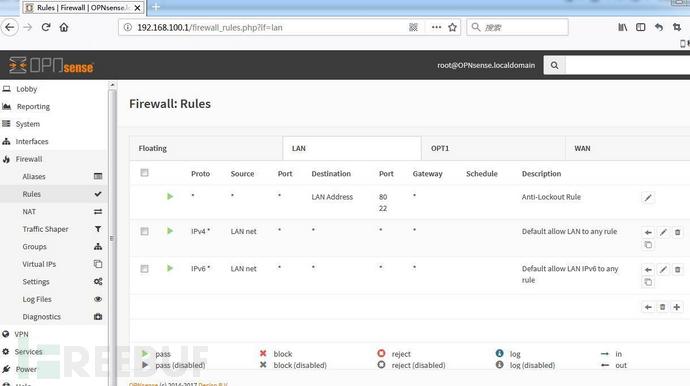This screenshot has height=386, width=690.
Task: Toggle the browser sidebar icon
Action: tap(641, 27)
